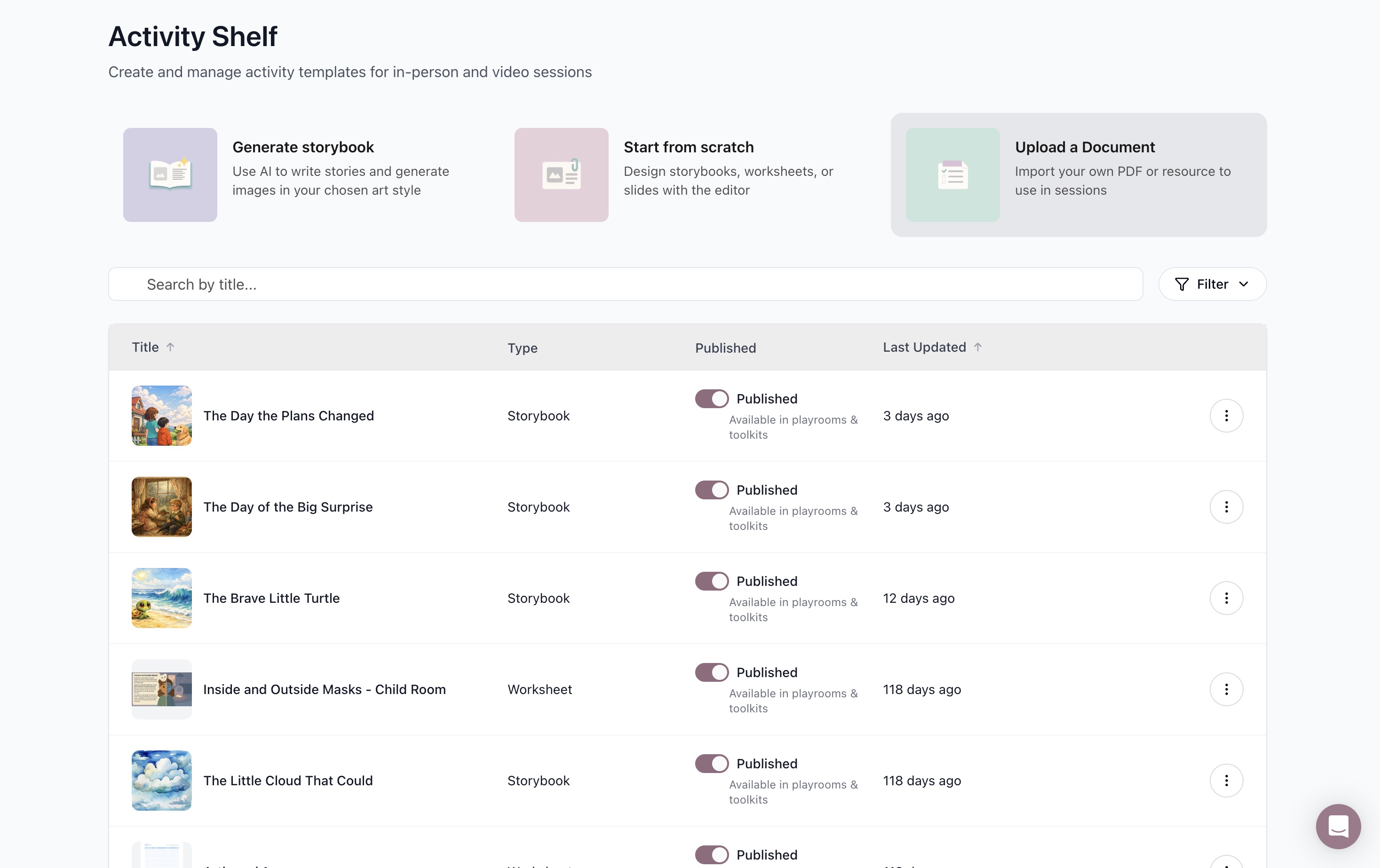Click the Upload a Document checklist icon
This screenshot has width=1380, height=868.
point(952,175)
